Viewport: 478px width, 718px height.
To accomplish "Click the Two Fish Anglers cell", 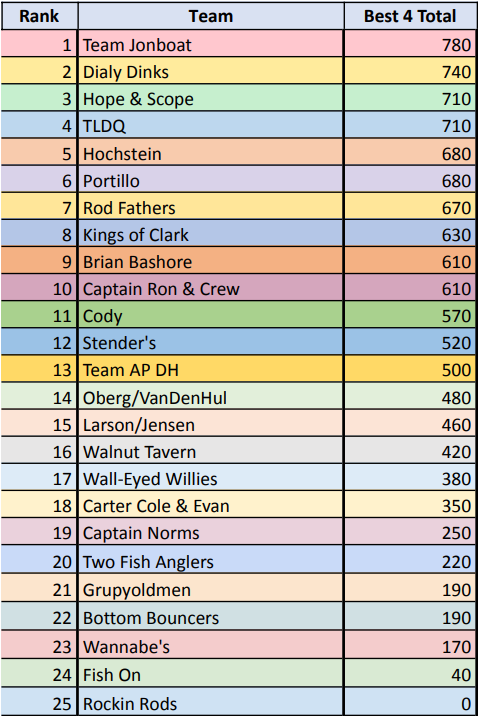I will [211, 560].
